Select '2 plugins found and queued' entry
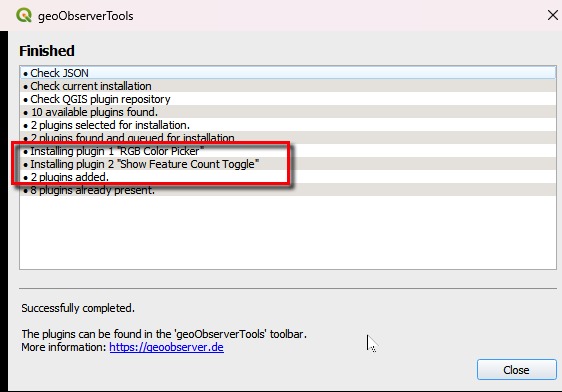This screenshot has height=392, width=562. 288,138
